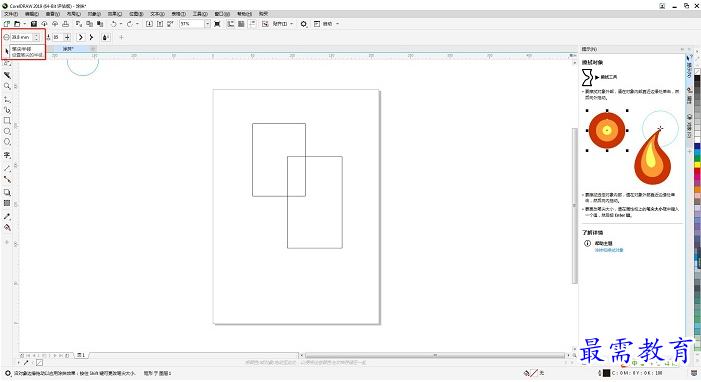Click the Publish to PDF icon
Image resolution: width=701 pixels, height=382 pixels.
[170, 24]
